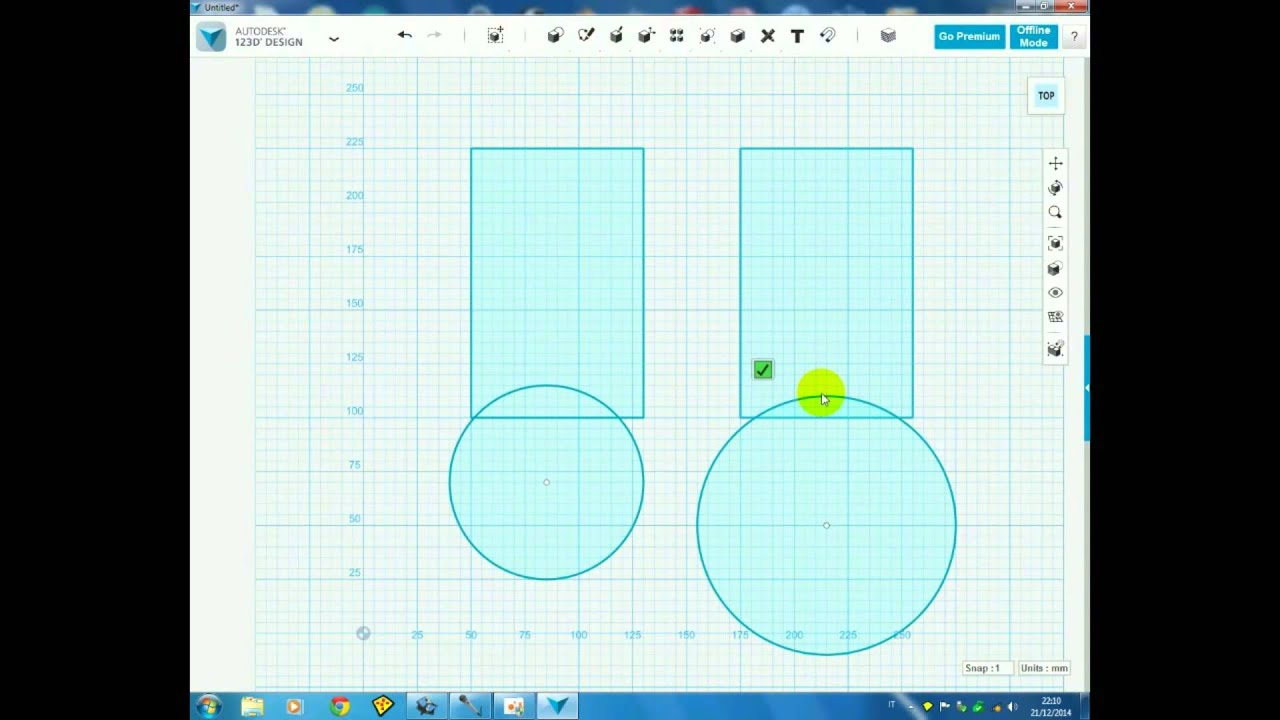Open the Grouping tools icon
Screen dimensions: 1280x720
(x=707, y=36)
